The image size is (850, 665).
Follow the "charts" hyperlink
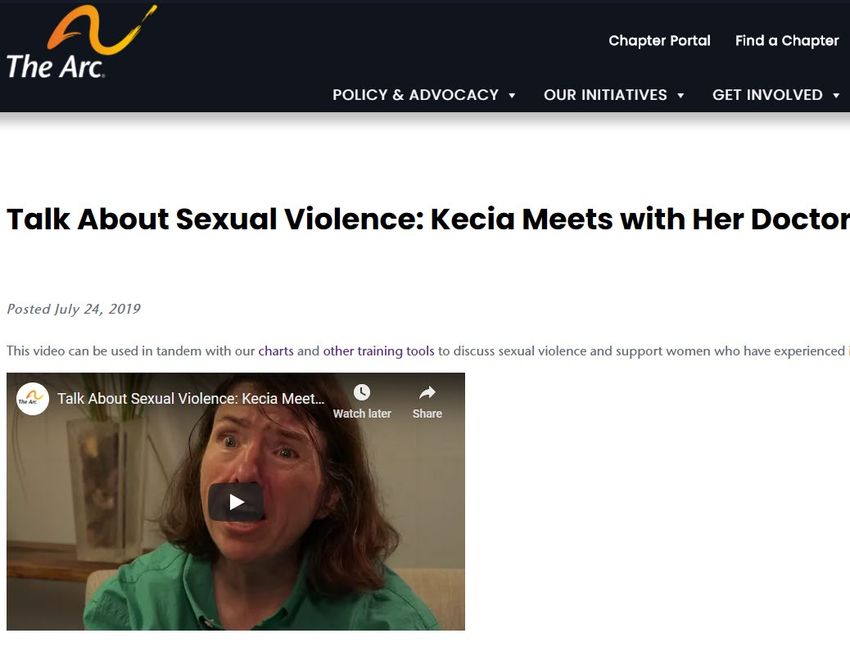click(x=276, y=351)
